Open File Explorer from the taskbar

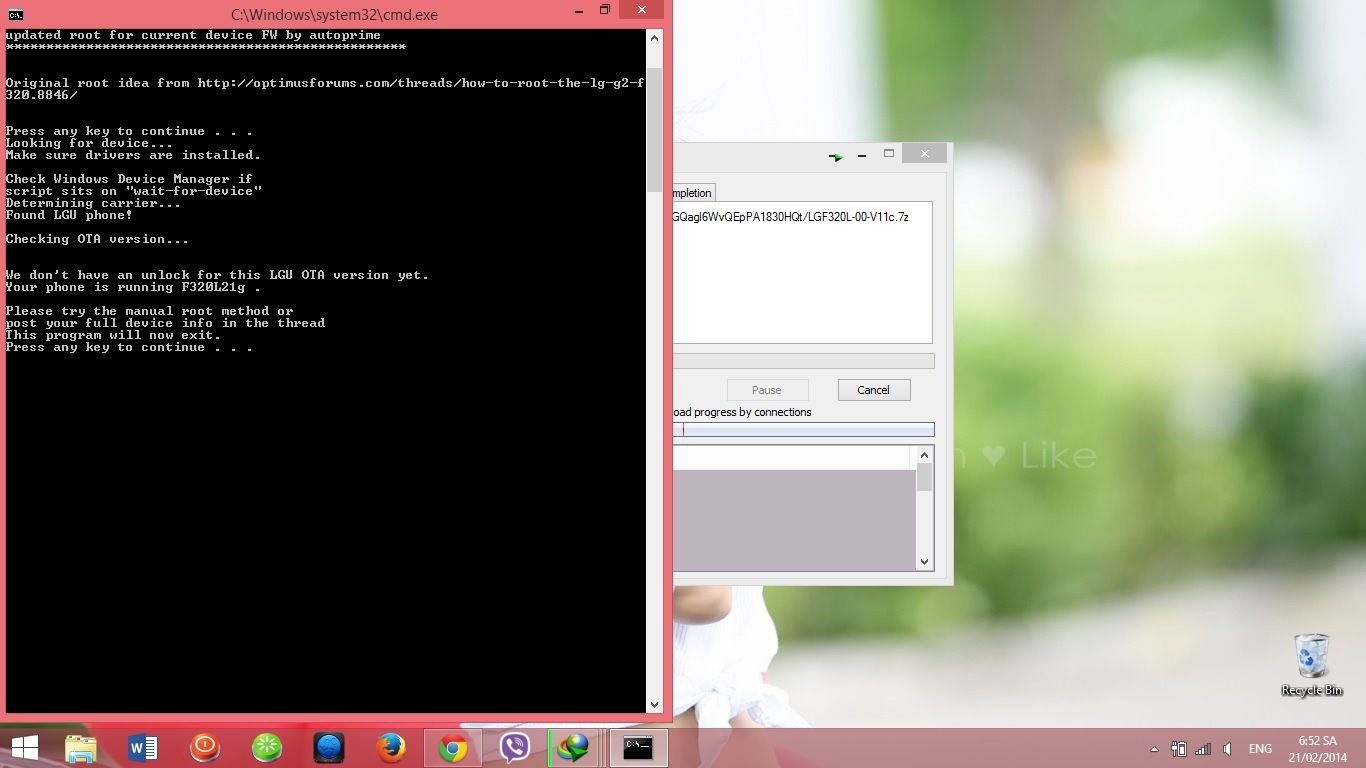point(81,748)
